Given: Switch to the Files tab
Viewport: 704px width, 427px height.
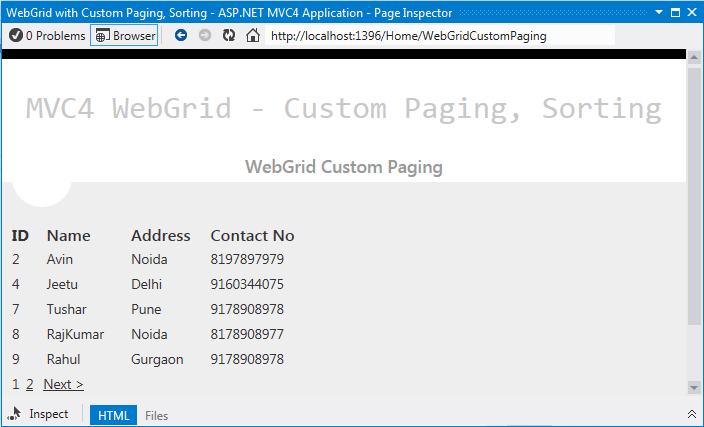Looking at the screenshot, I should pyautogui.click(x=157, y=415).
